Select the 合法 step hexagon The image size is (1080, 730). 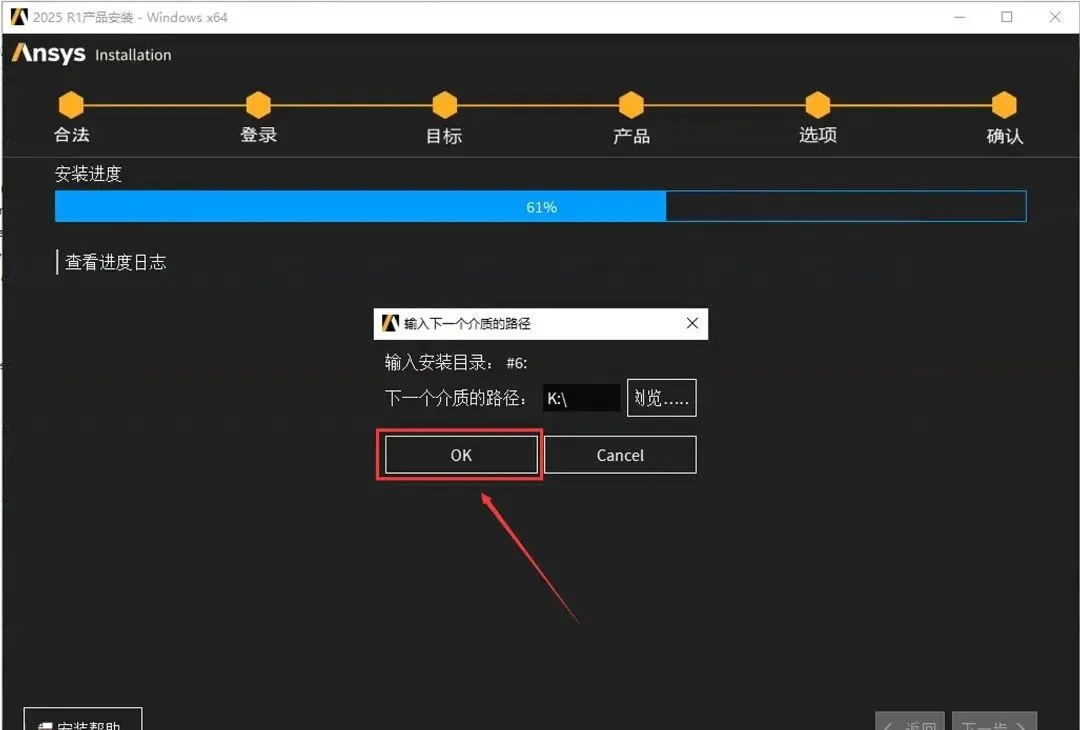71,105
